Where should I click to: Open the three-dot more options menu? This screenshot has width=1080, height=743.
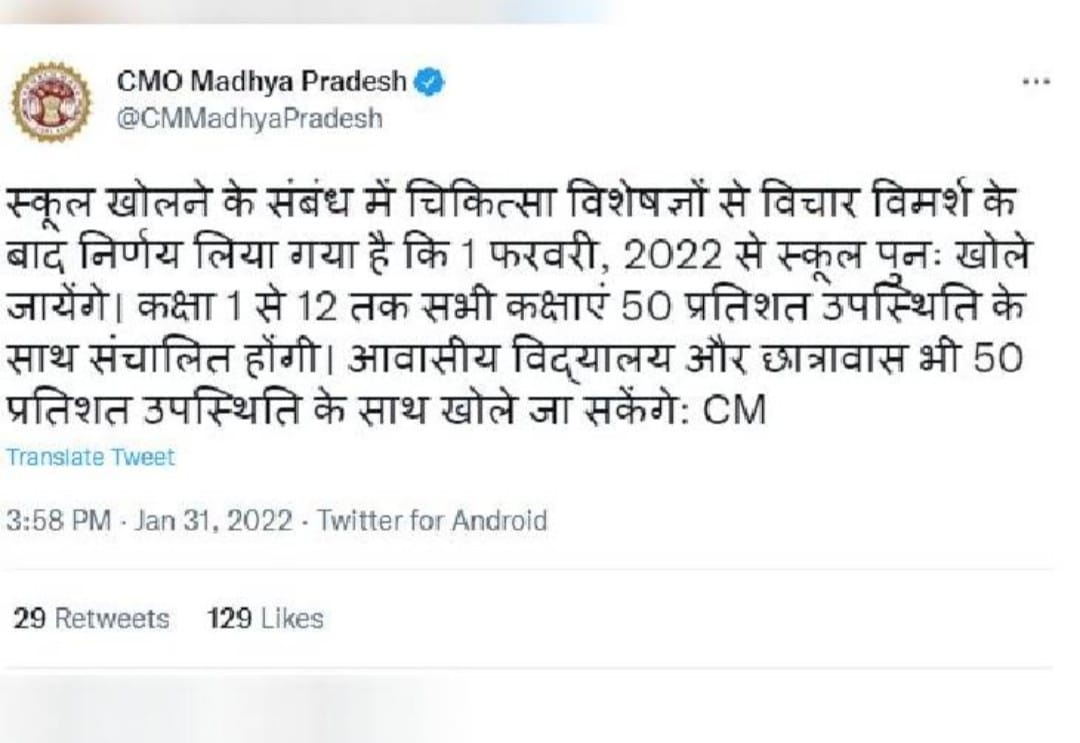(x=1035, y=83)
